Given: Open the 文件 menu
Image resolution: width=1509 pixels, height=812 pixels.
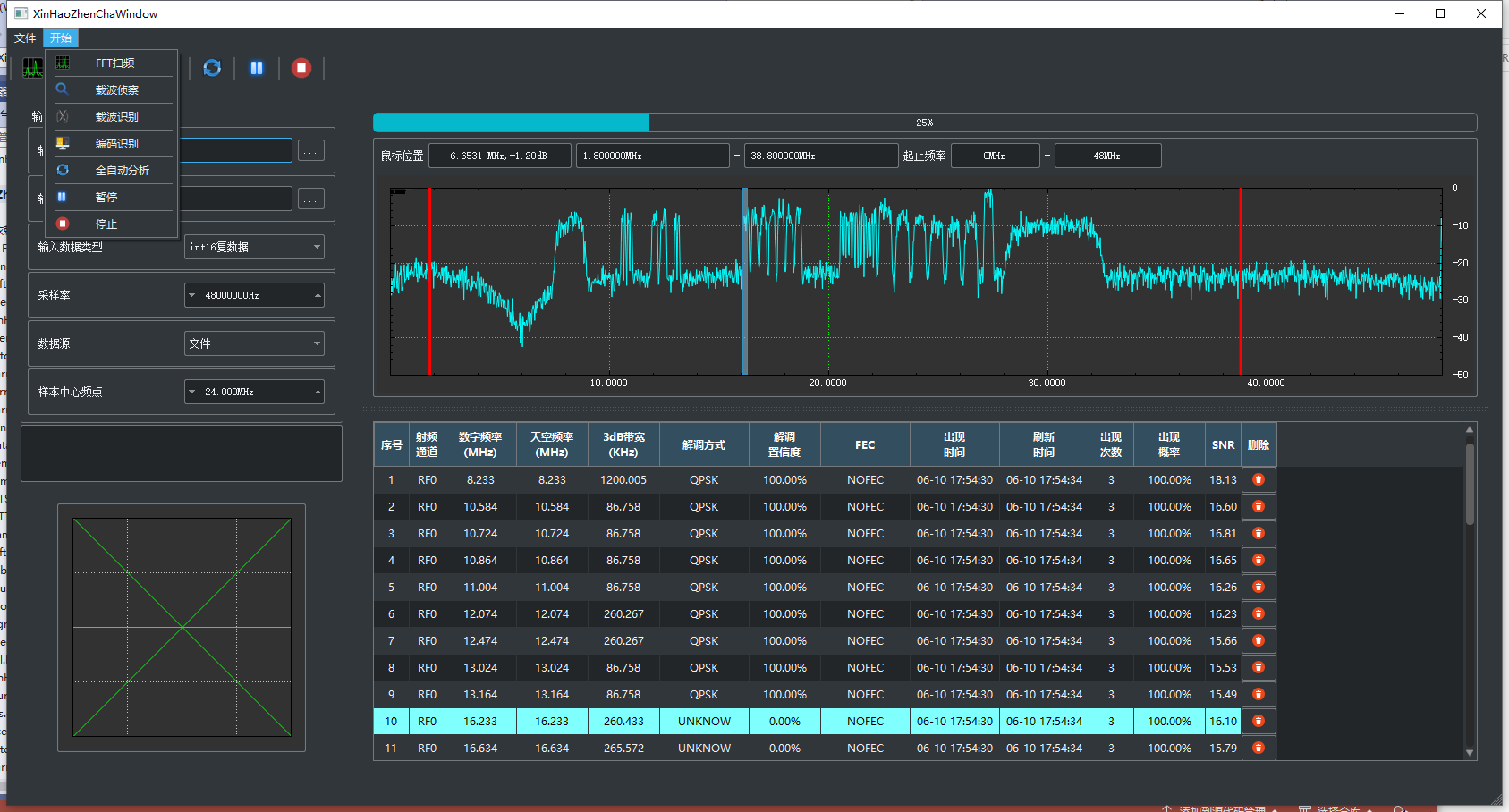Looking at the screenshot, I should point(25,38).
